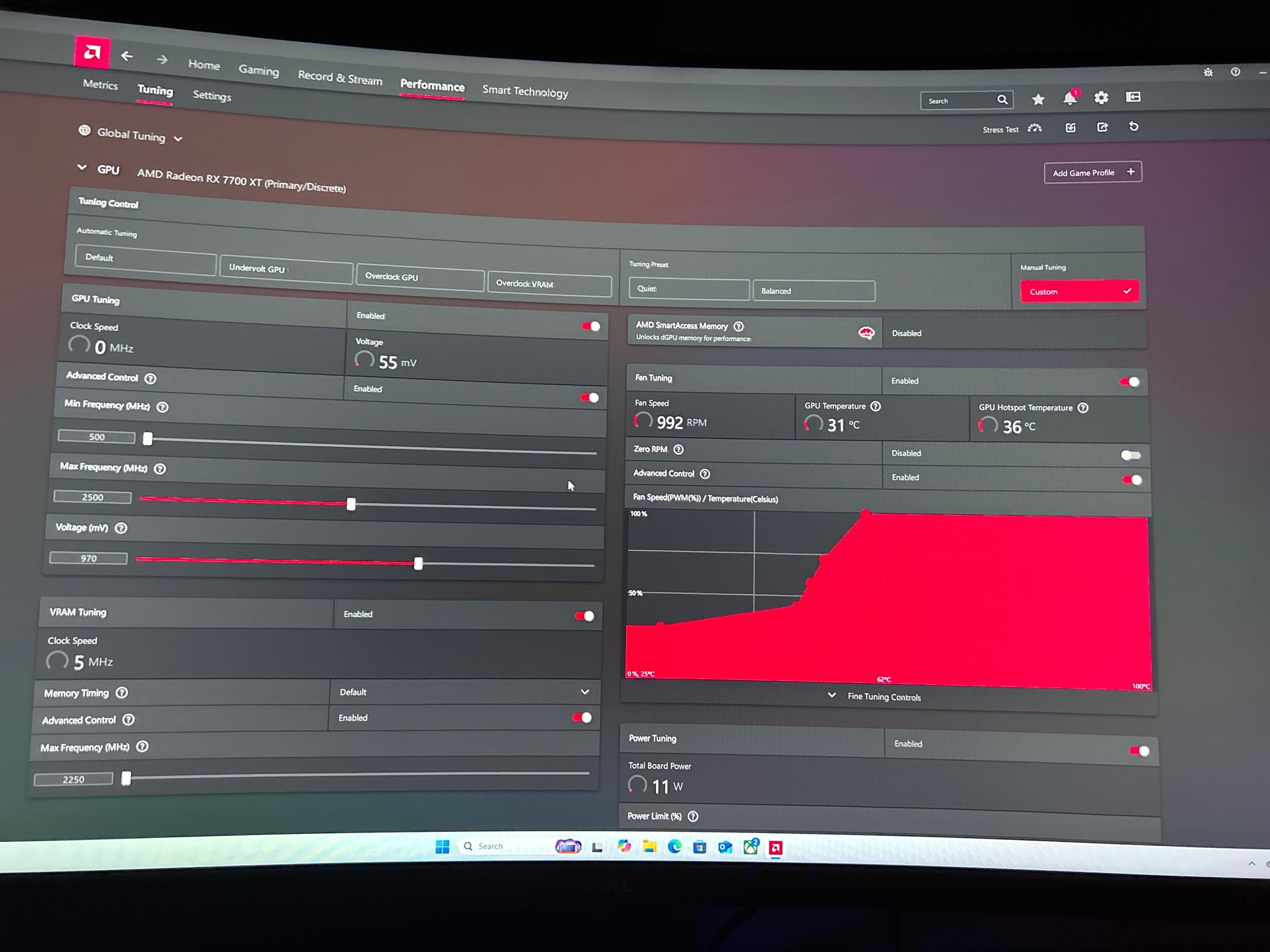The width and height of the screenshot is (1270, 952).
Task: Toggle Fan Tuning Advanced Control switch
Action: (x=1132, y=480)
